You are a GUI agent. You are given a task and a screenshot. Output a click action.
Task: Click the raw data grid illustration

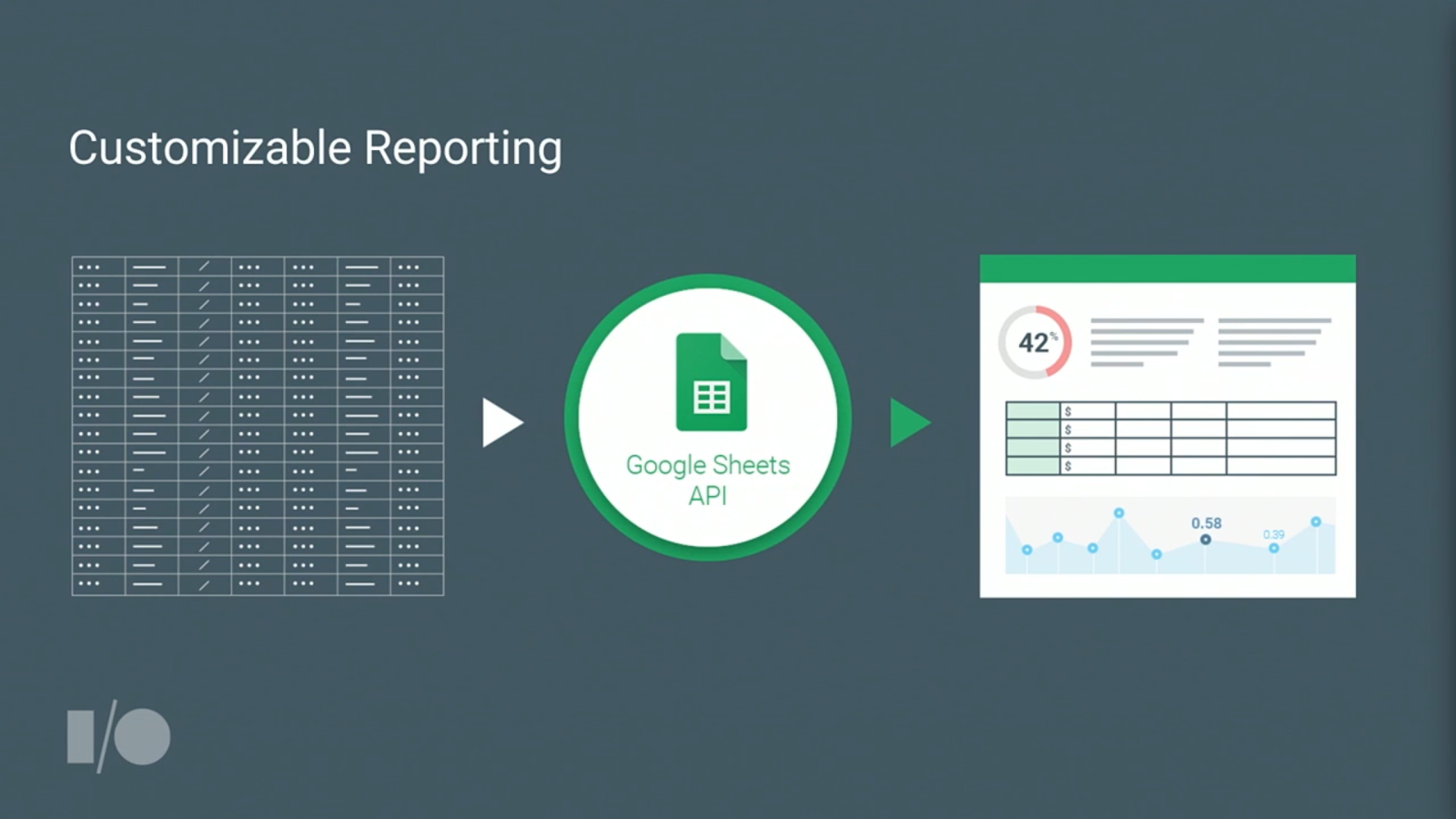[258, 426]
